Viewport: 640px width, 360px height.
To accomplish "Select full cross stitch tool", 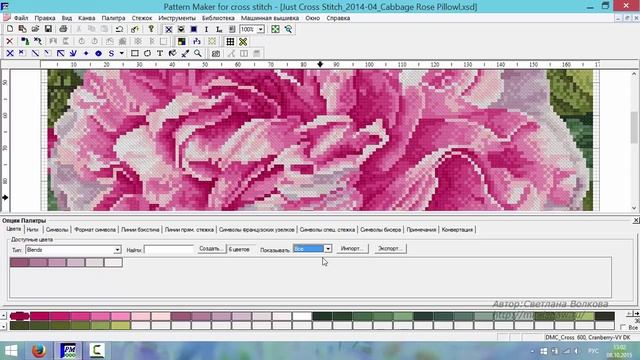I will pyautogui.click(x=10, y=53).
